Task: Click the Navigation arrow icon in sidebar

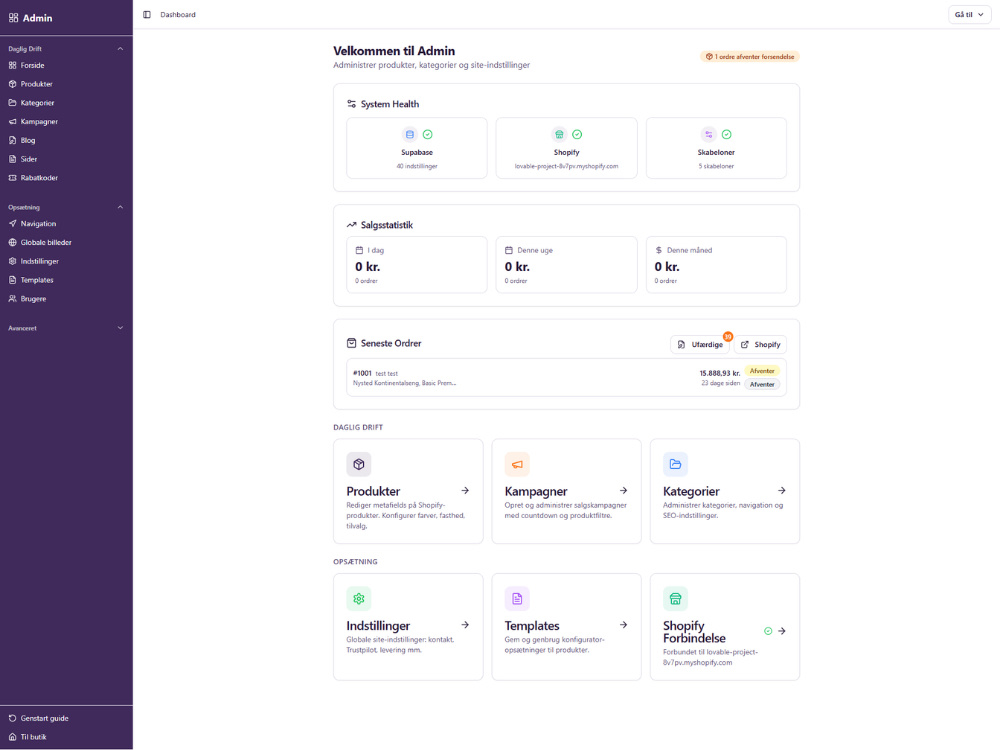Action: point(12,224)
